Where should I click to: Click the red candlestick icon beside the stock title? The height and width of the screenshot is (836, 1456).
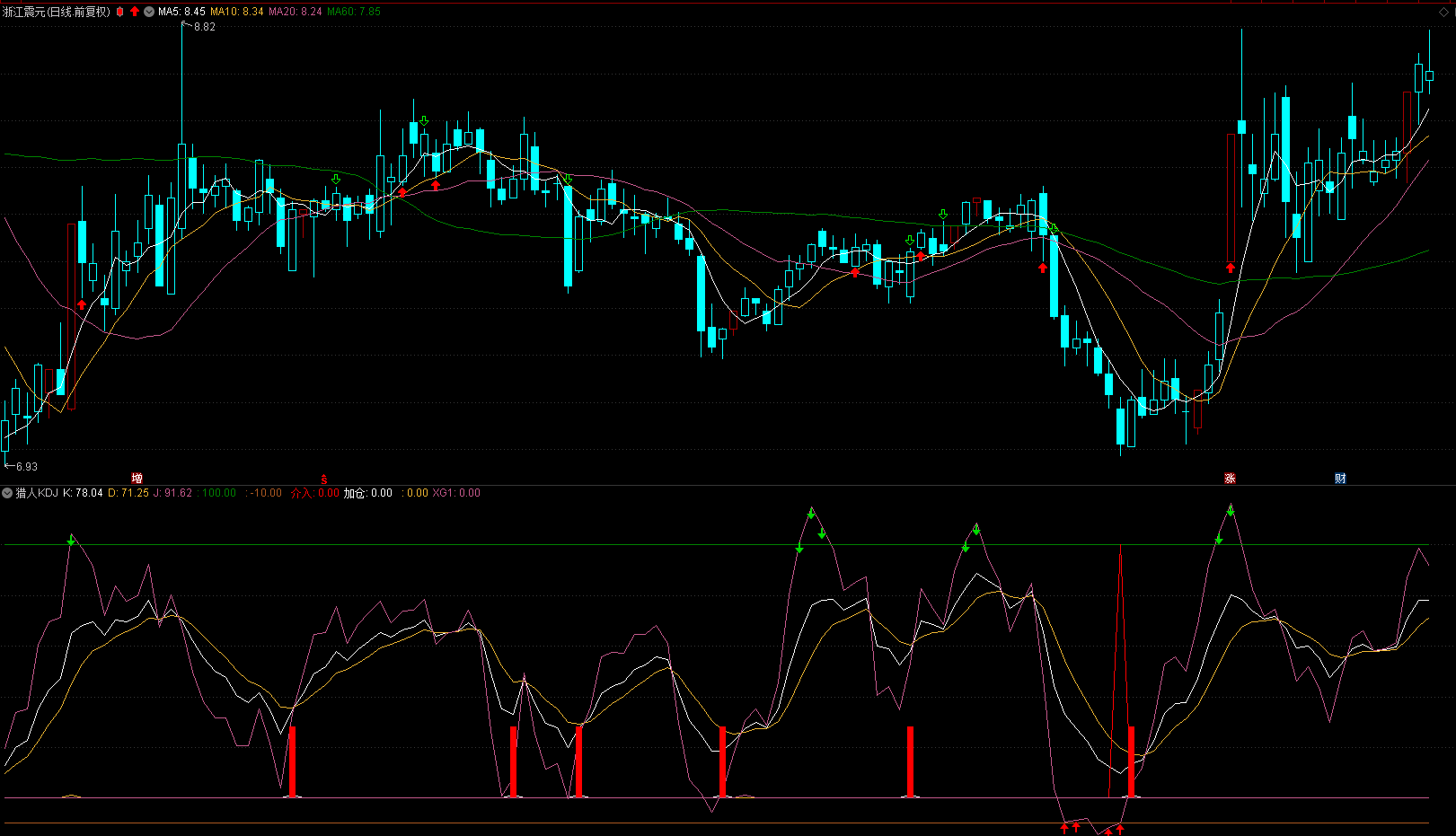[120, 12]
